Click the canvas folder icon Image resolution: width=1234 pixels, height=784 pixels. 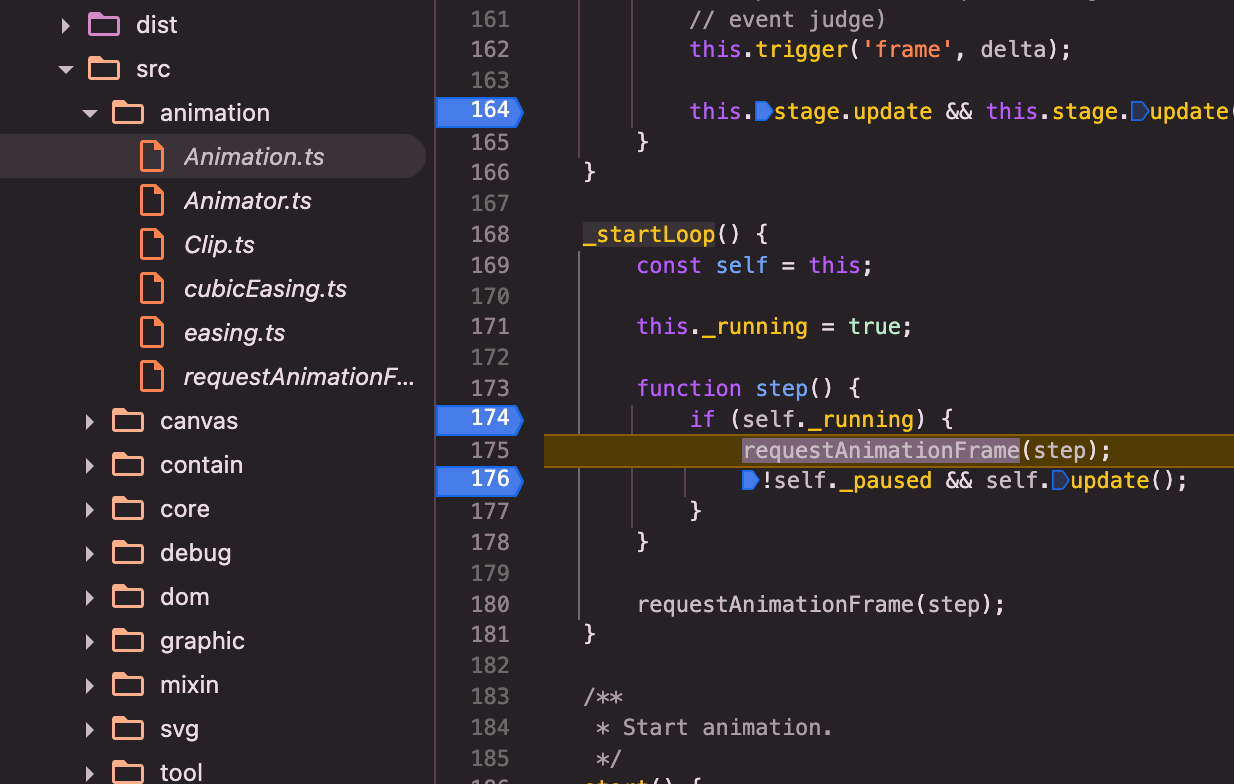[128, 421]
